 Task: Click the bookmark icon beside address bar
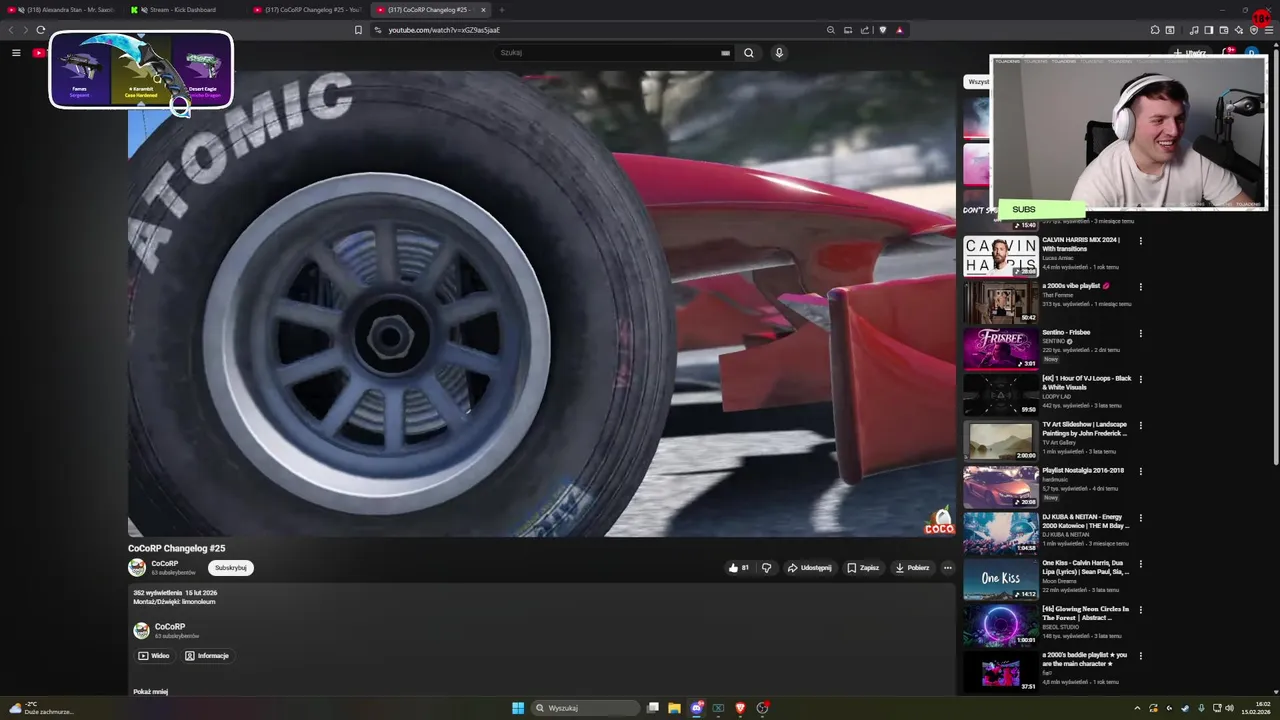coord(358,30)
